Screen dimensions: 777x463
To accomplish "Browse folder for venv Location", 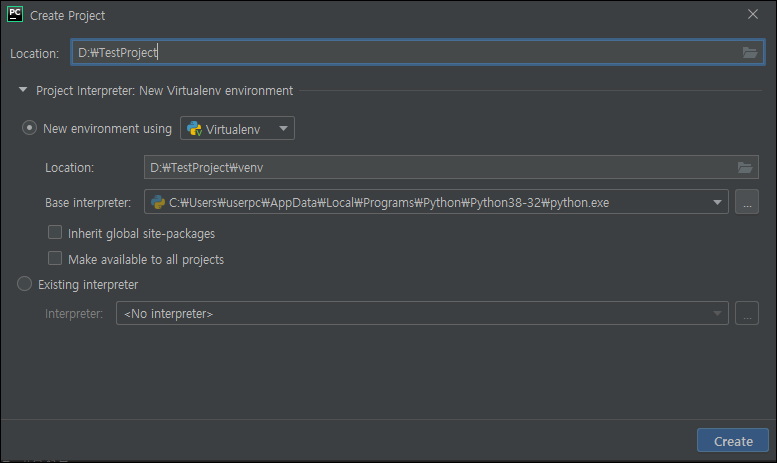I will 745,168.
